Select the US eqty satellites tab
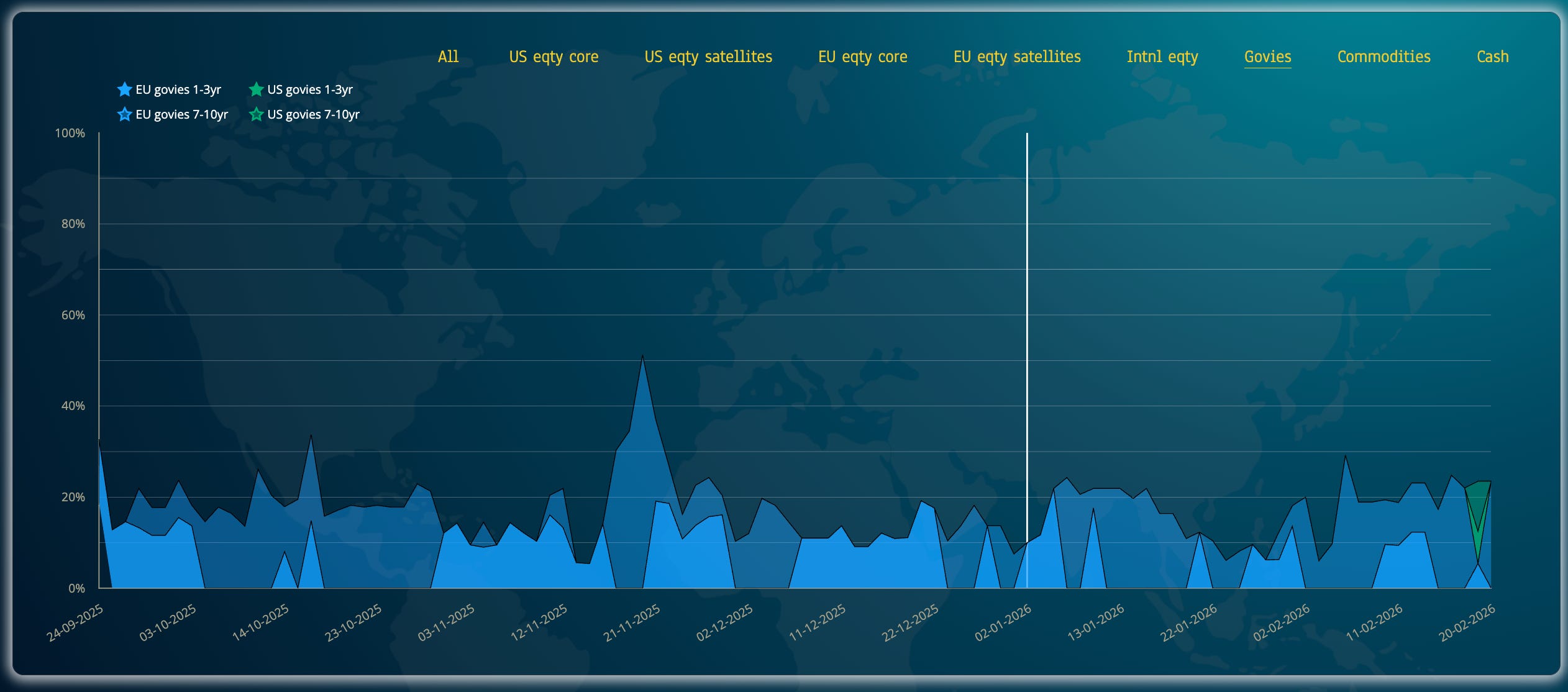 pyautogui.click(x=708, y=57)
